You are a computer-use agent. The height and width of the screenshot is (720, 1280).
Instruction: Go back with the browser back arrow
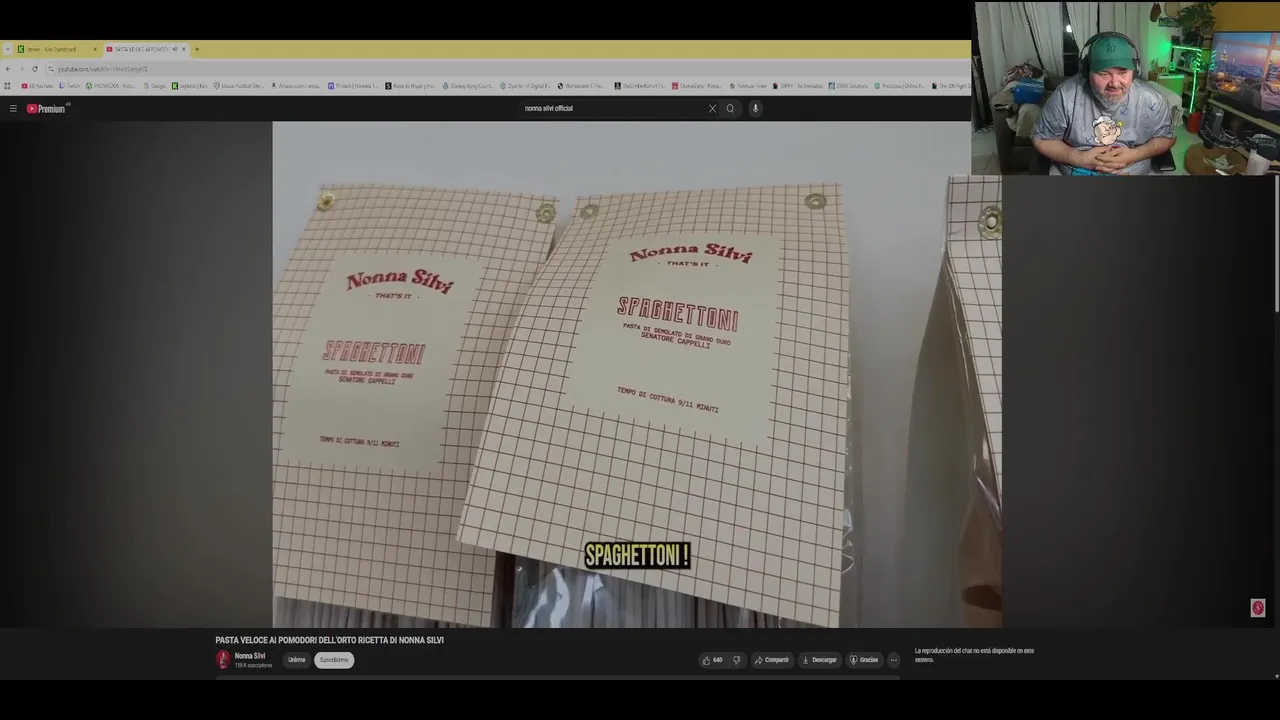pyautogui.click(x=8, y=69)
